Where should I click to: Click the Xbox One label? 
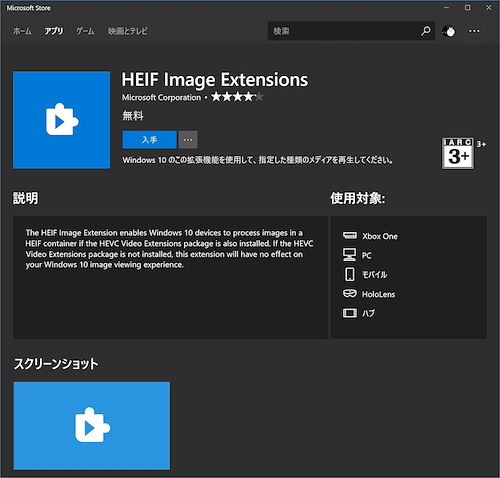(x=380, y=236)
